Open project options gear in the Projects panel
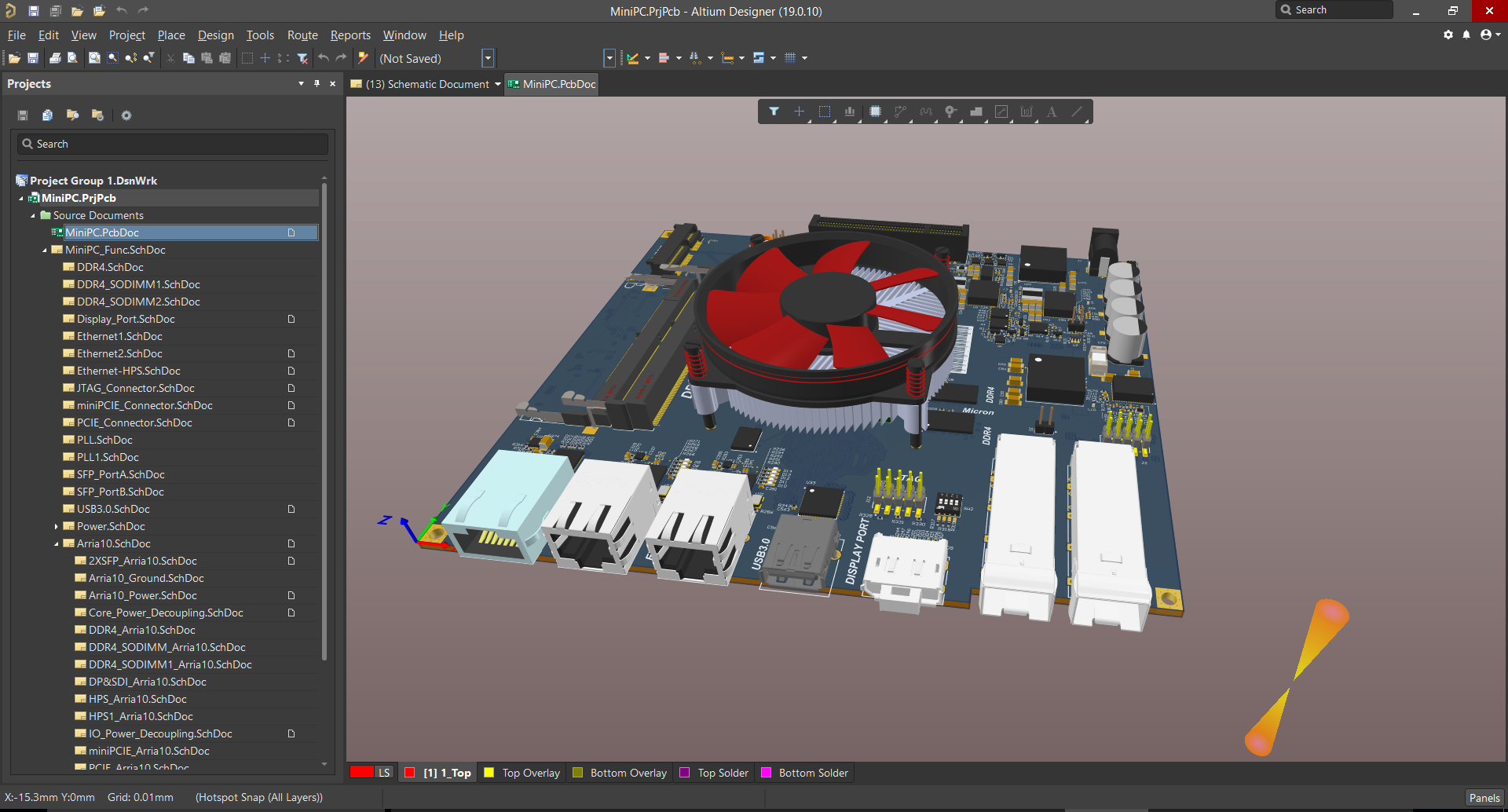The width and height of the screenshot is (1508, 812). click(x=126, y=115)
